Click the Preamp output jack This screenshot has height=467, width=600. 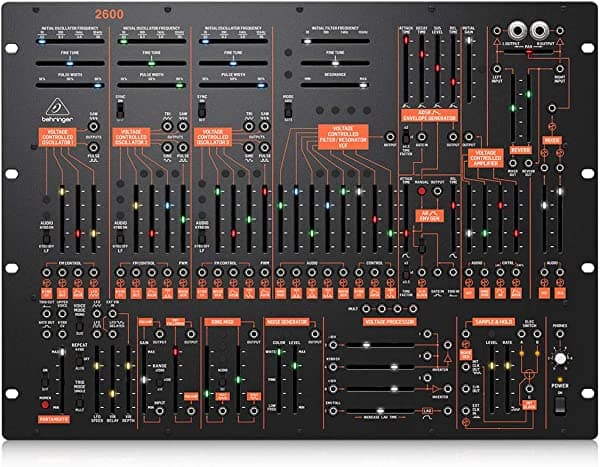click(159, 334)
